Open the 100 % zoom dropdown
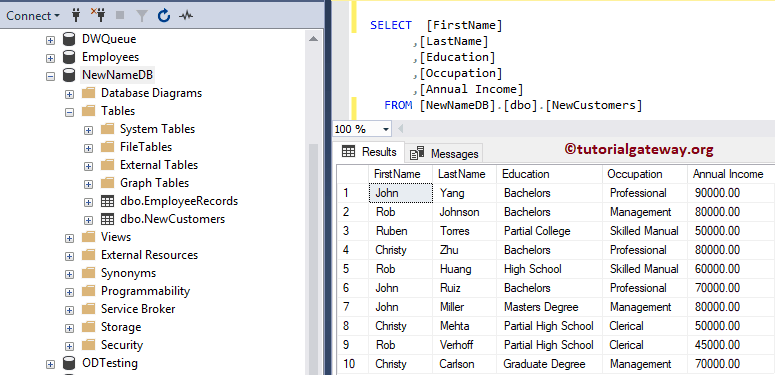775x375 pixels. [x=386, y=129]
